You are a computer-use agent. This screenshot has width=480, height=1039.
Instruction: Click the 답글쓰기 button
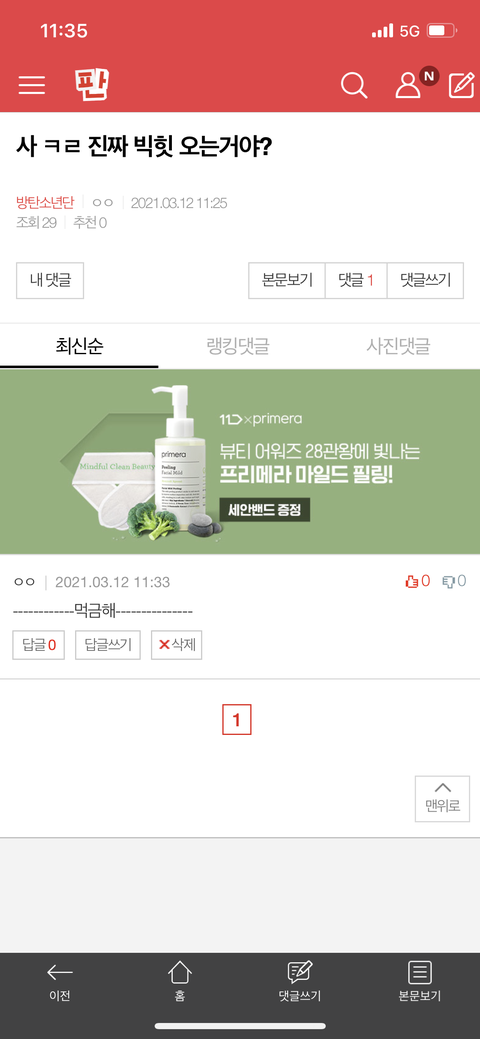[x=108, y=645]
